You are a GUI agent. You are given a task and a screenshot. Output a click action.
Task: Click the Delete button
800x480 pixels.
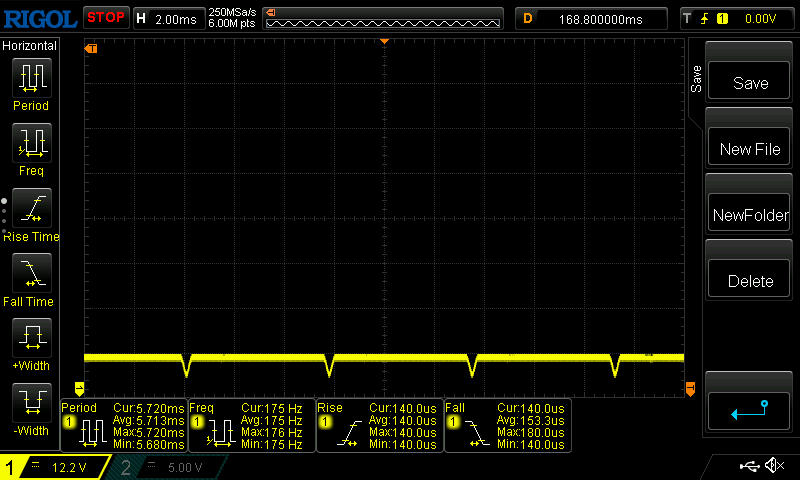(749, 280)
